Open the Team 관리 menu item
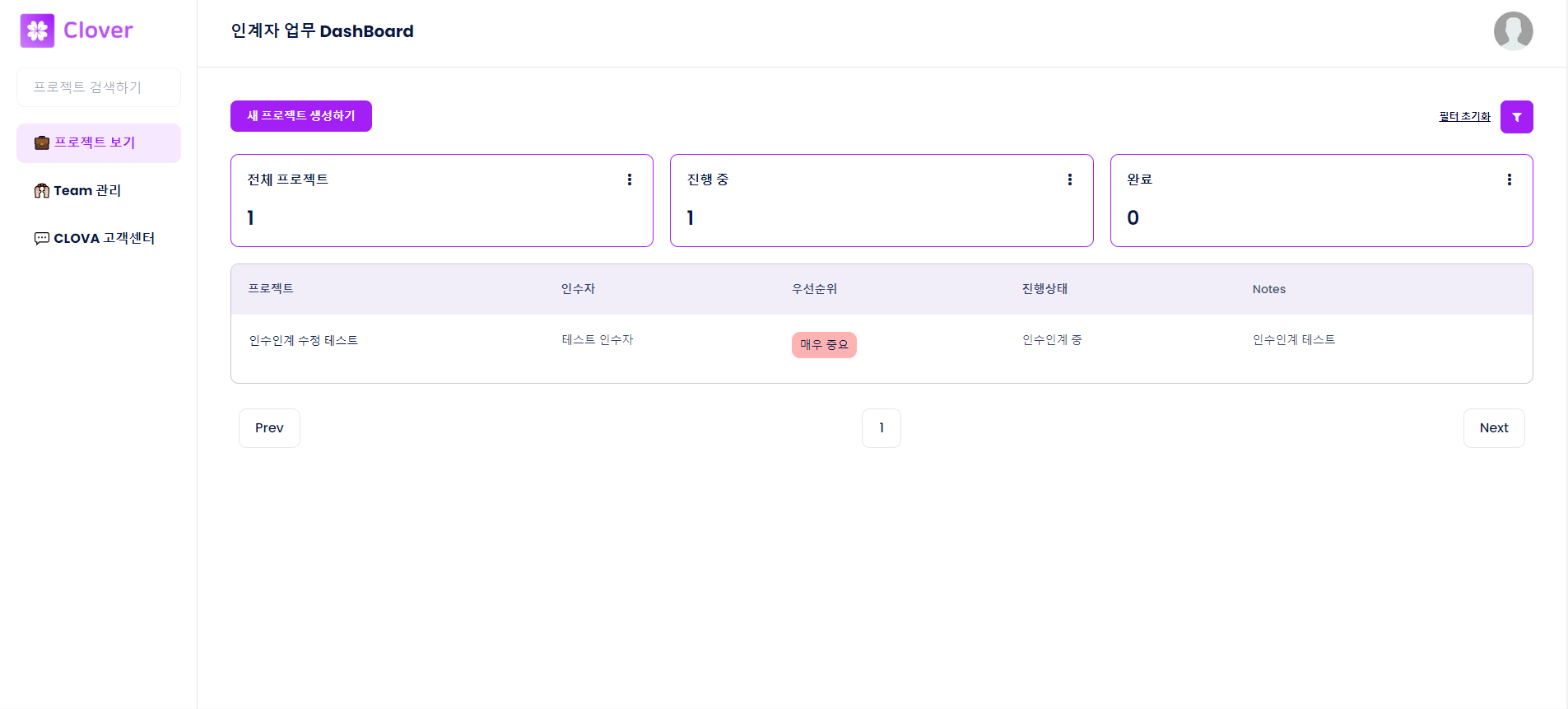Image resolution: width=1568 pixels, height=709 pixels. tap(99, 191)
